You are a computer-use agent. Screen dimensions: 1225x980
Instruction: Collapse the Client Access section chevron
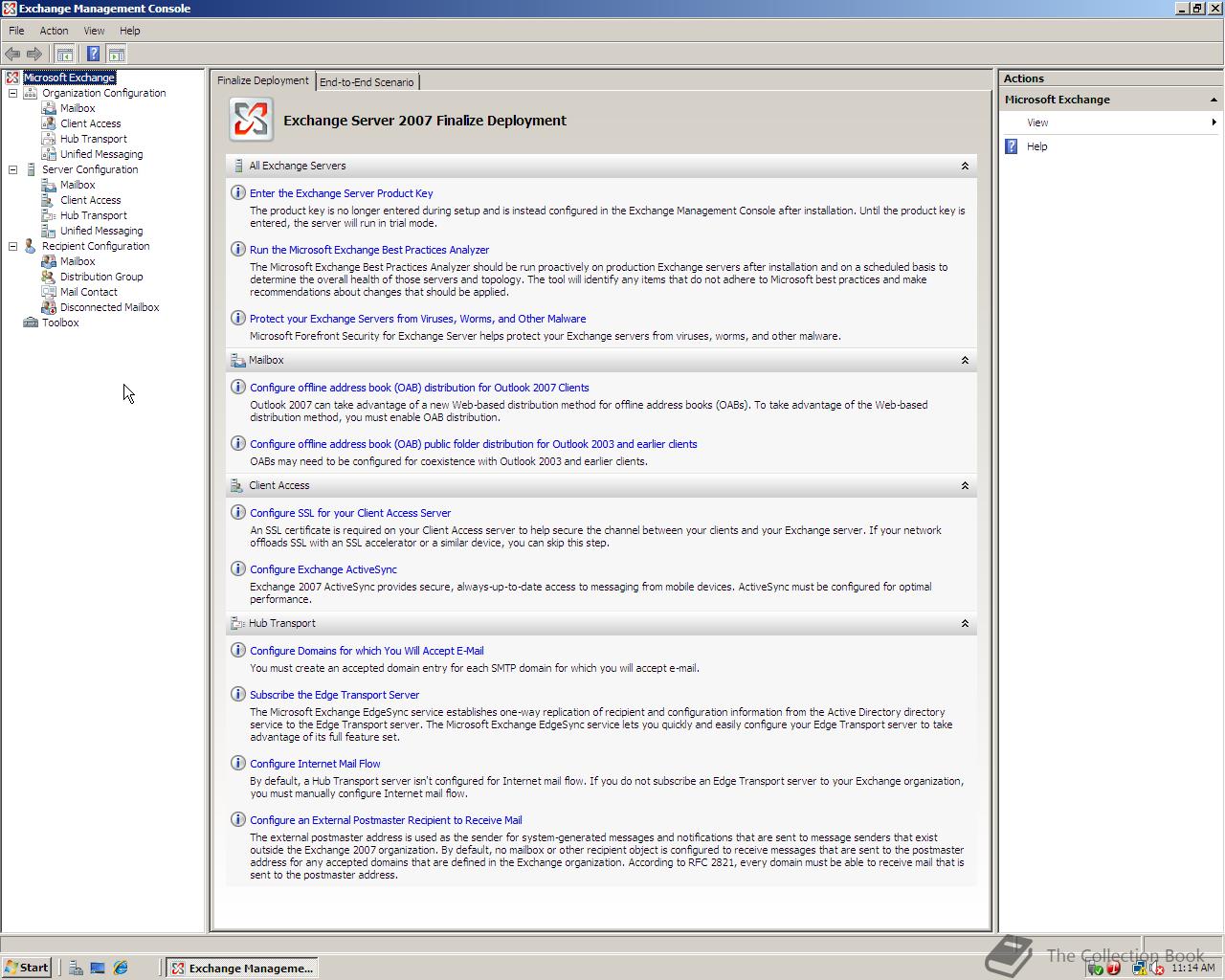pyautogui.click(x=965, y=485)
